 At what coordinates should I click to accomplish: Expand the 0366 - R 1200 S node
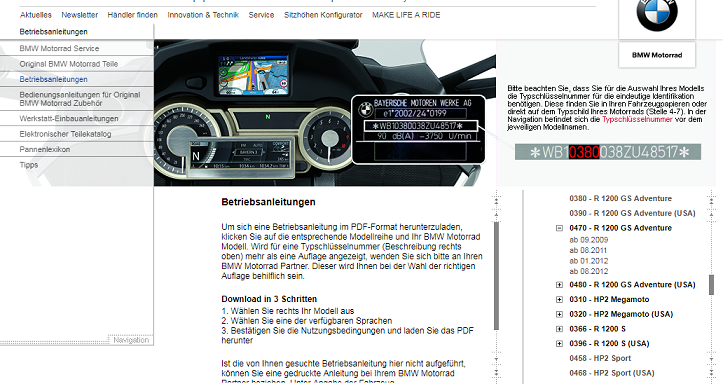(559, 329)
